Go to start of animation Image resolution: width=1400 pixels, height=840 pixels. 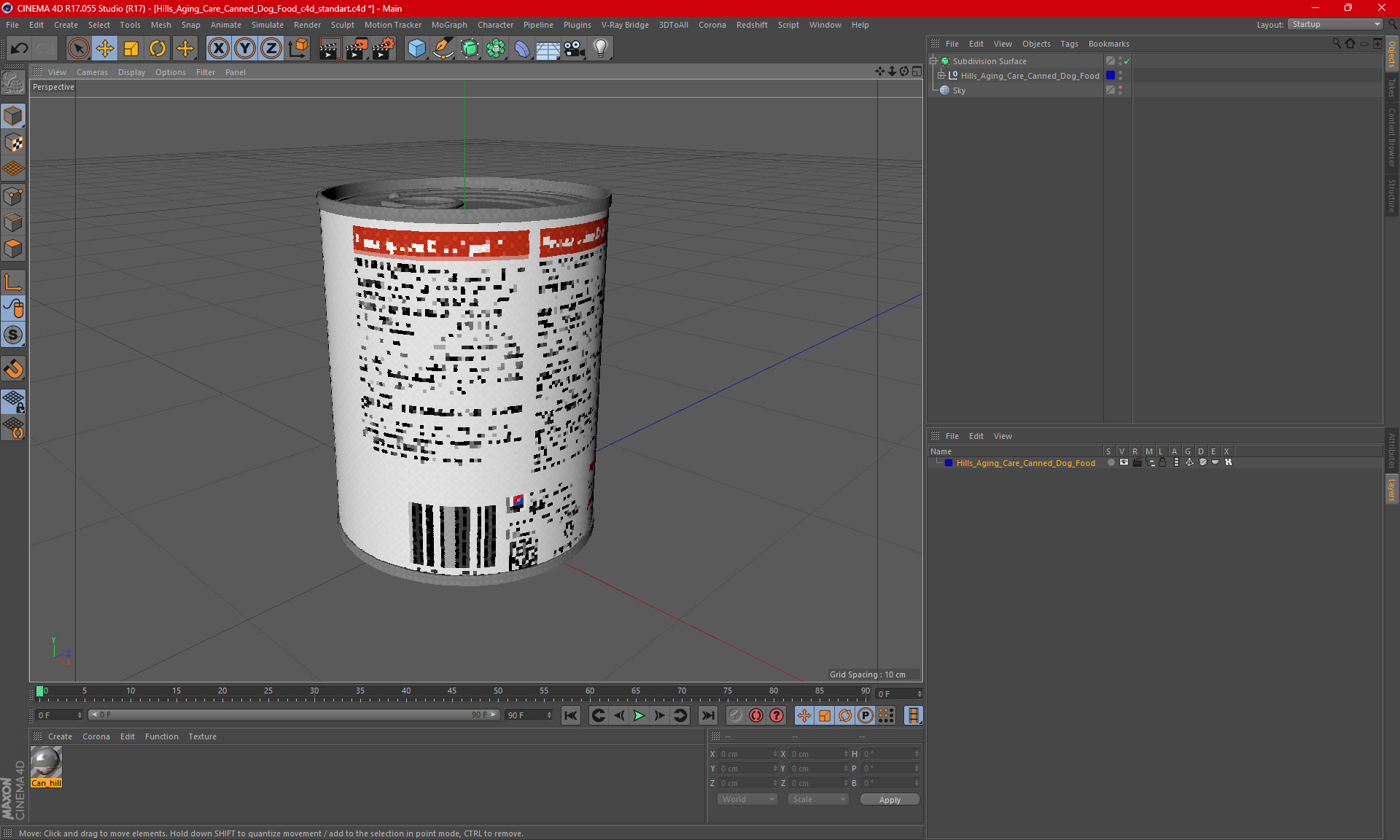(x=571, y=715)
